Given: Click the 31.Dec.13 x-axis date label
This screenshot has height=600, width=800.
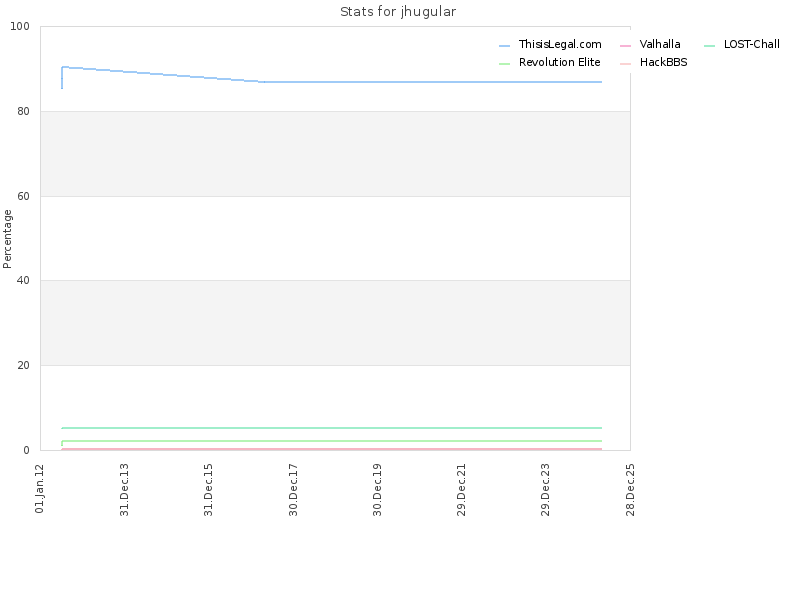Looking at the screenshot, I should 124,490.
